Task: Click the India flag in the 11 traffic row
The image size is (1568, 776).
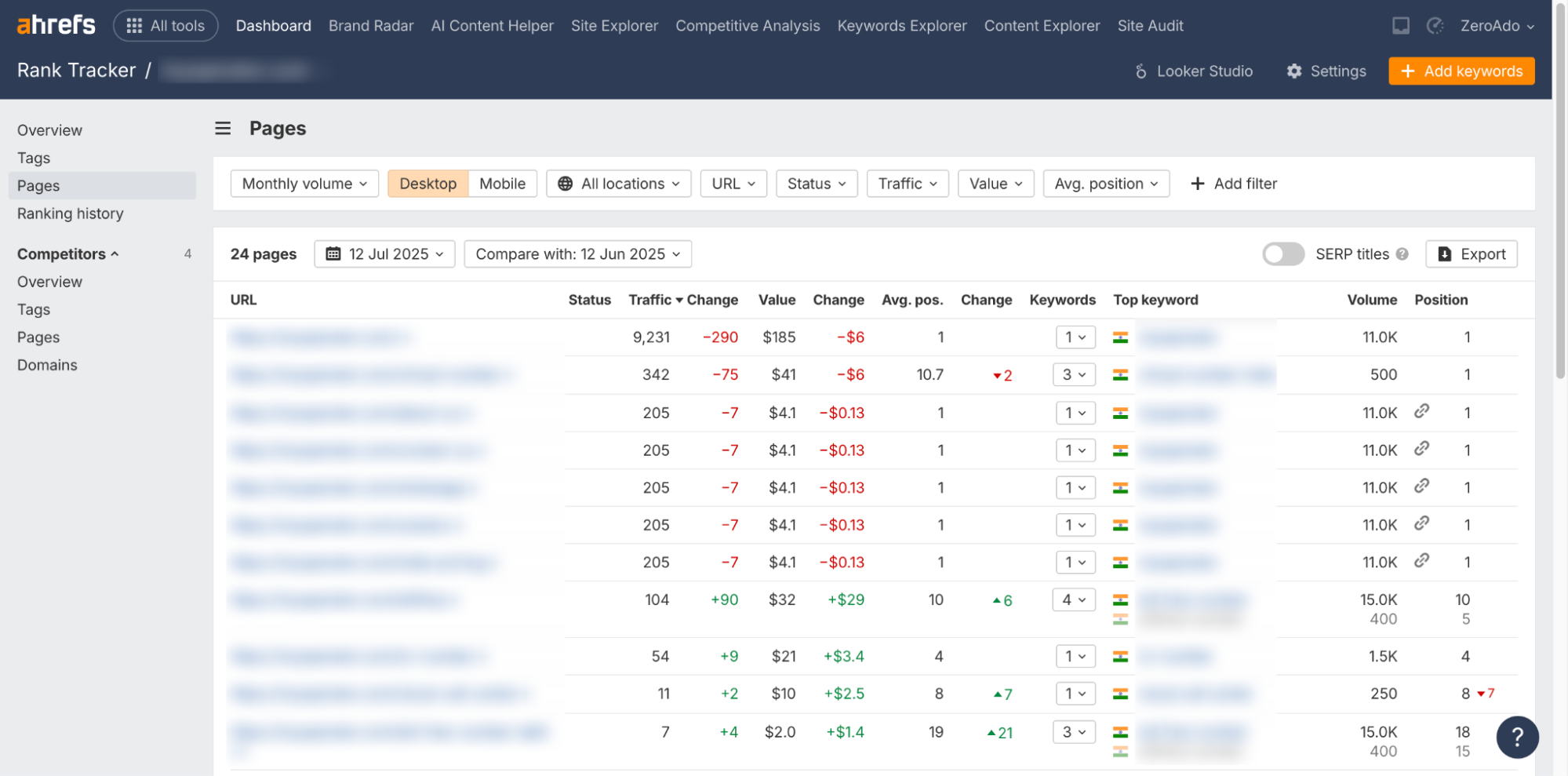Action: tap(1120, 694)
